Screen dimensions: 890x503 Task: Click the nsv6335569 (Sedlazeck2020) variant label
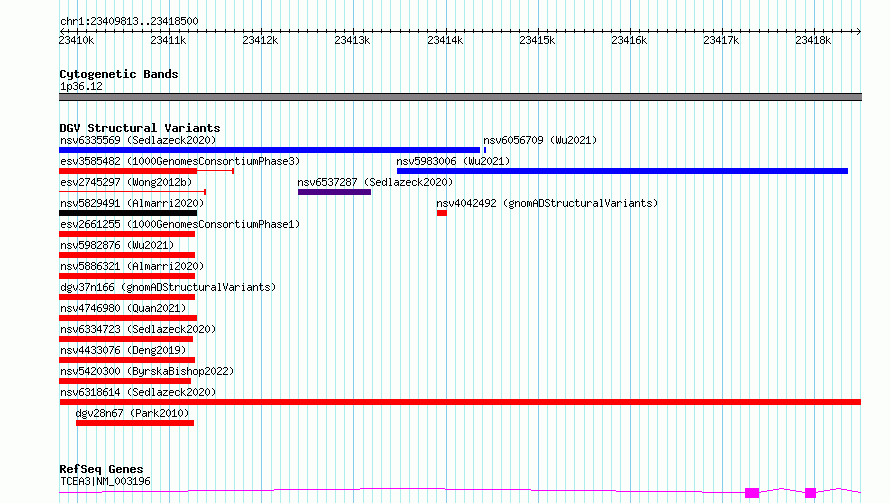[x=138, y=140]
